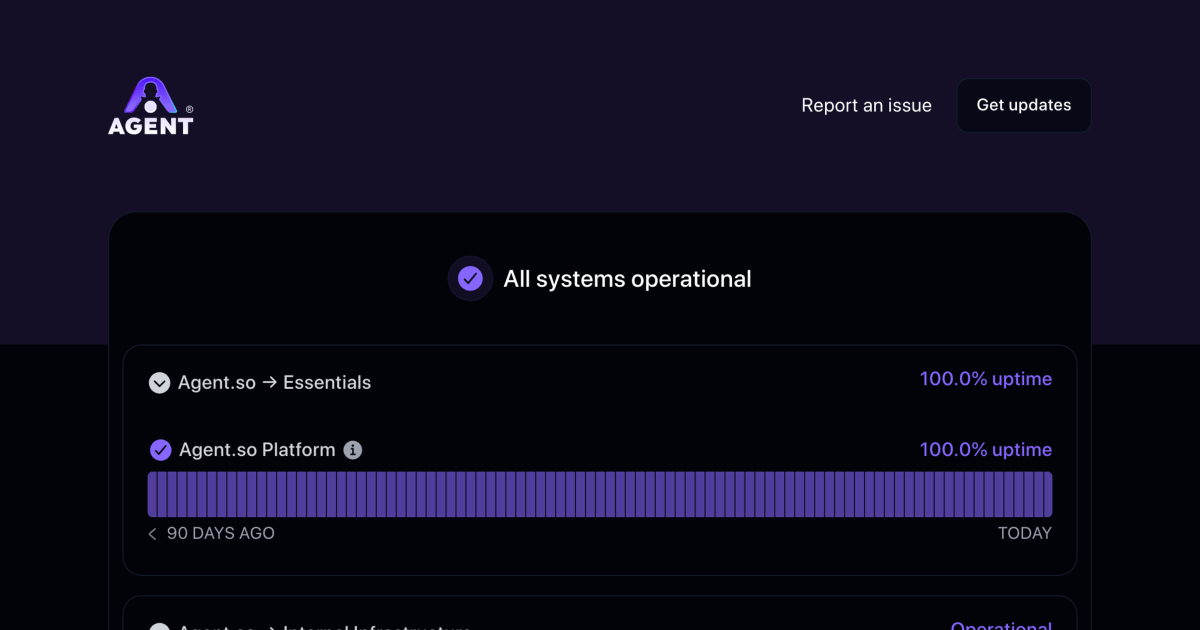The image size is (1200, 630).
Task: Click the Agent.so → Essentials group title
Action: pyautogui.click(x=274, y=383)
